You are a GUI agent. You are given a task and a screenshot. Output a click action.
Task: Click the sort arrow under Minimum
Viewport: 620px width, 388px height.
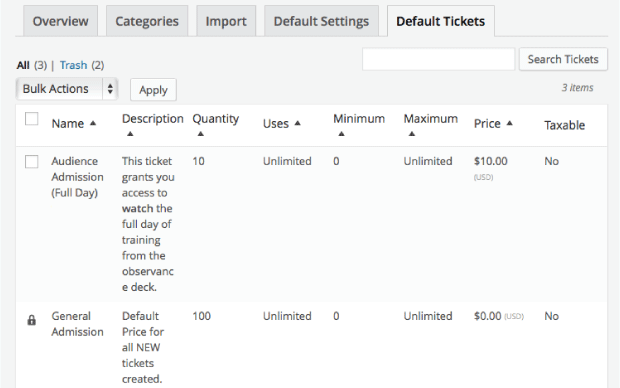(x=342, y=134)
